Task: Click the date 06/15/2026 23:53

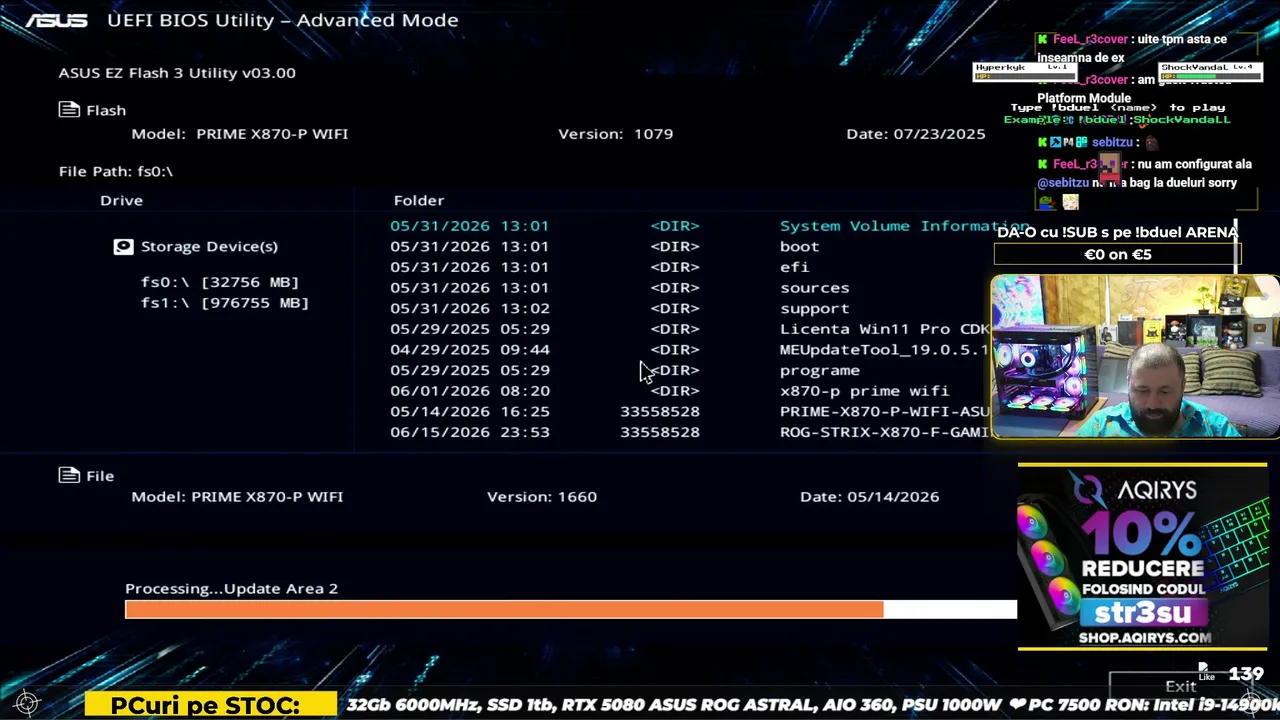Action: point(469,432)
